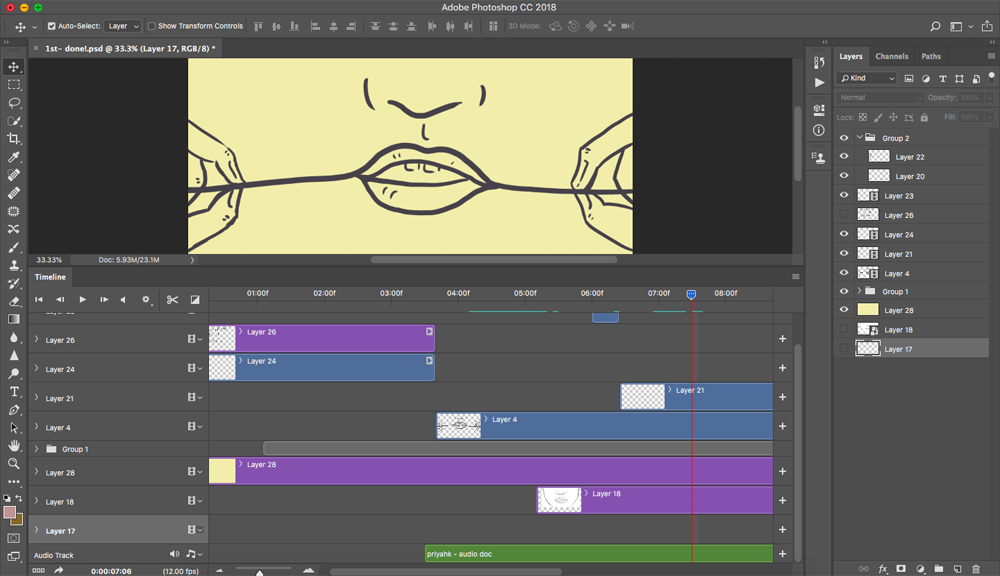This screenshot has width=1000, height=576.
Task: Switch to the Channels tab
Action: [891, 56]
